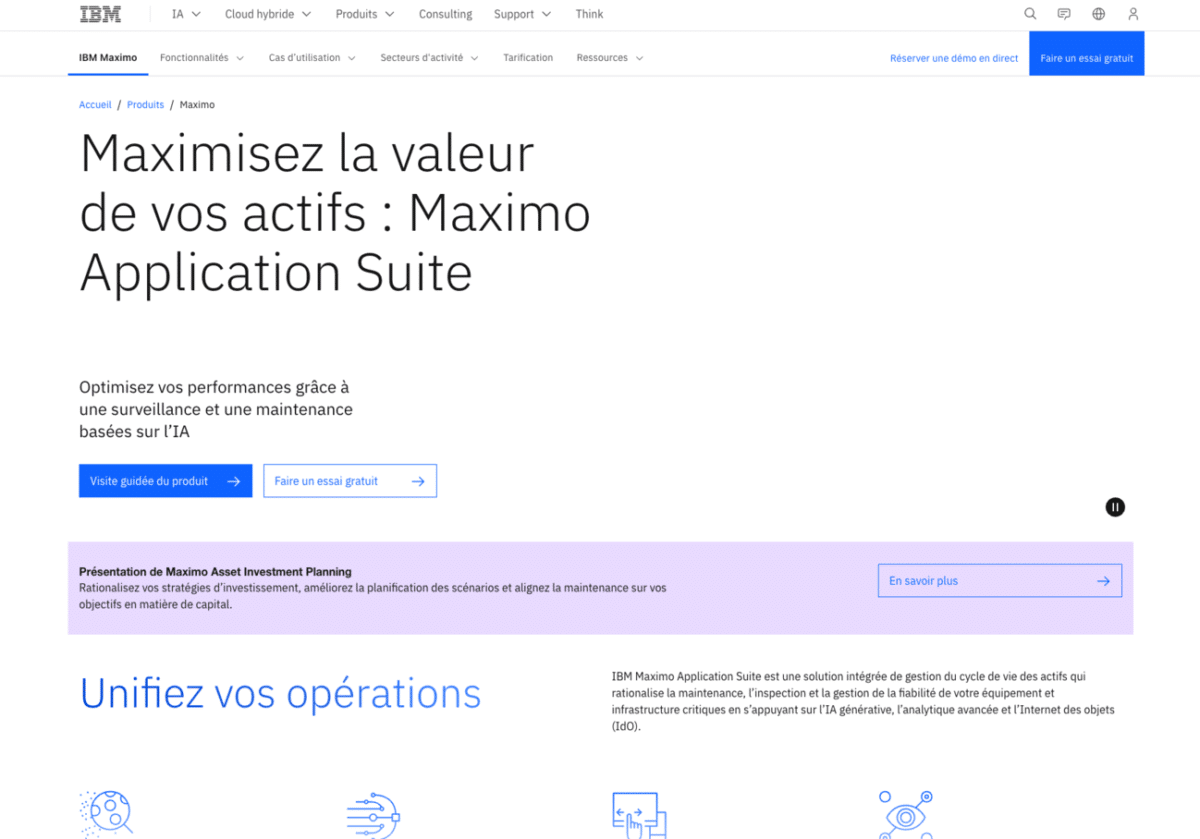Open the Secteurs d'activité dropdown

pyautogui.click(x=429, y=57)
